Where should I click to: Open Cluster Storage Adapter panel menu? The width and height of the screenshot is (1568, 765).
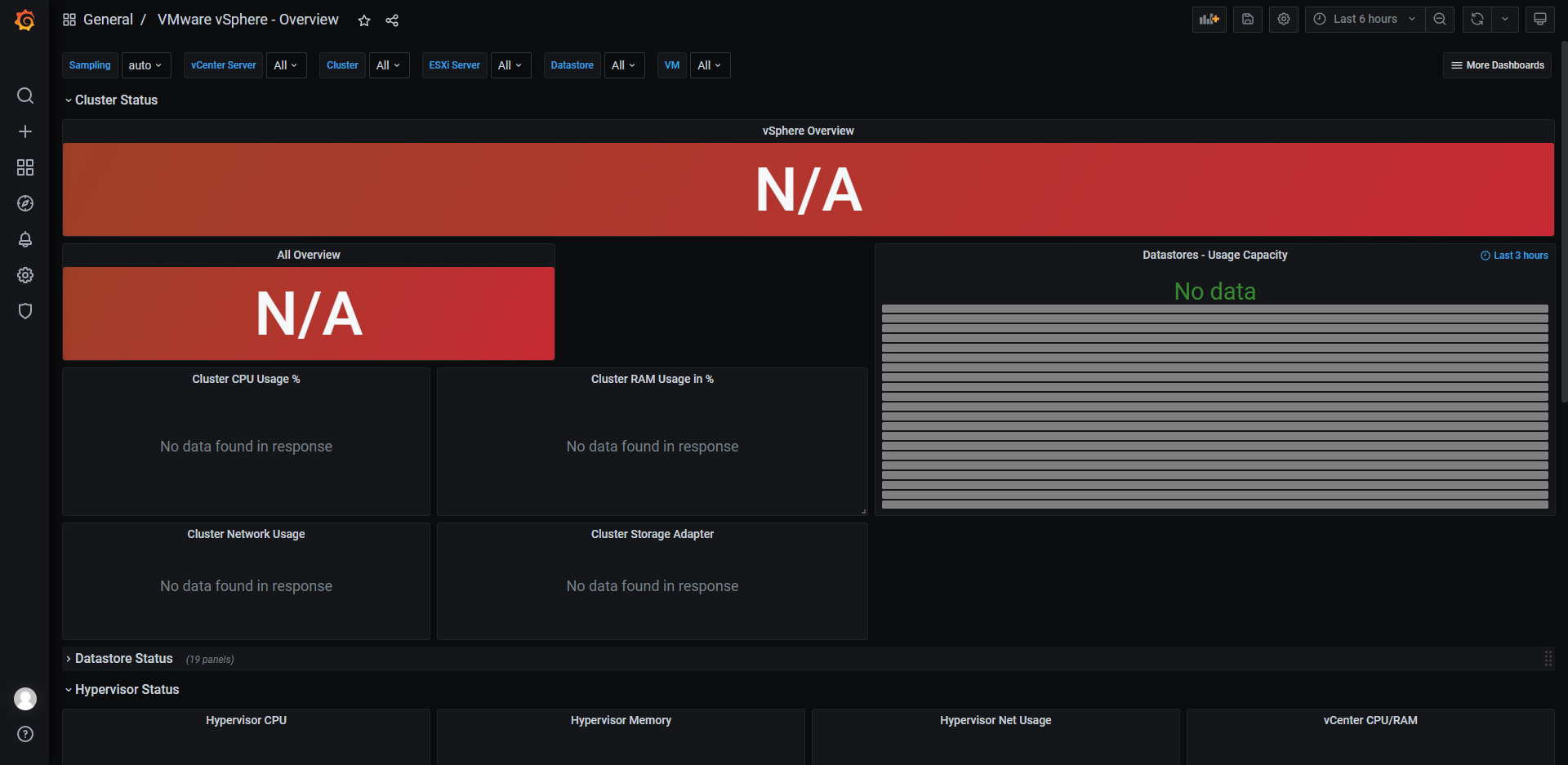[x=653, y=534]
